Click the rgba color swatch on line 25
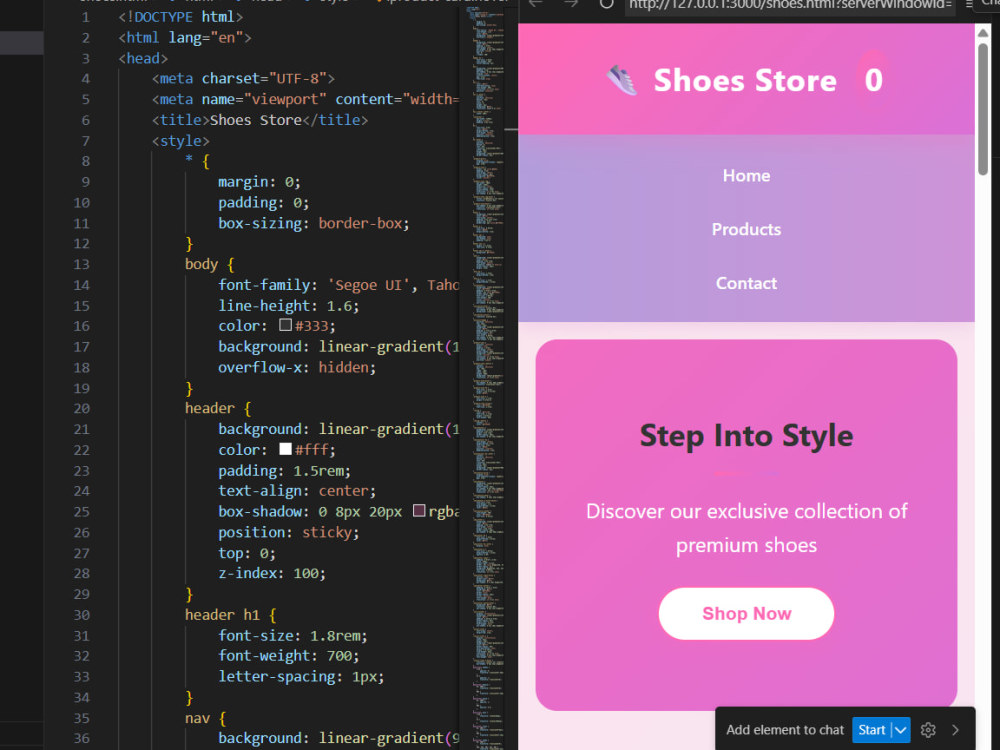The height and width of the screenshot is (750, 1000). point(419,511)
